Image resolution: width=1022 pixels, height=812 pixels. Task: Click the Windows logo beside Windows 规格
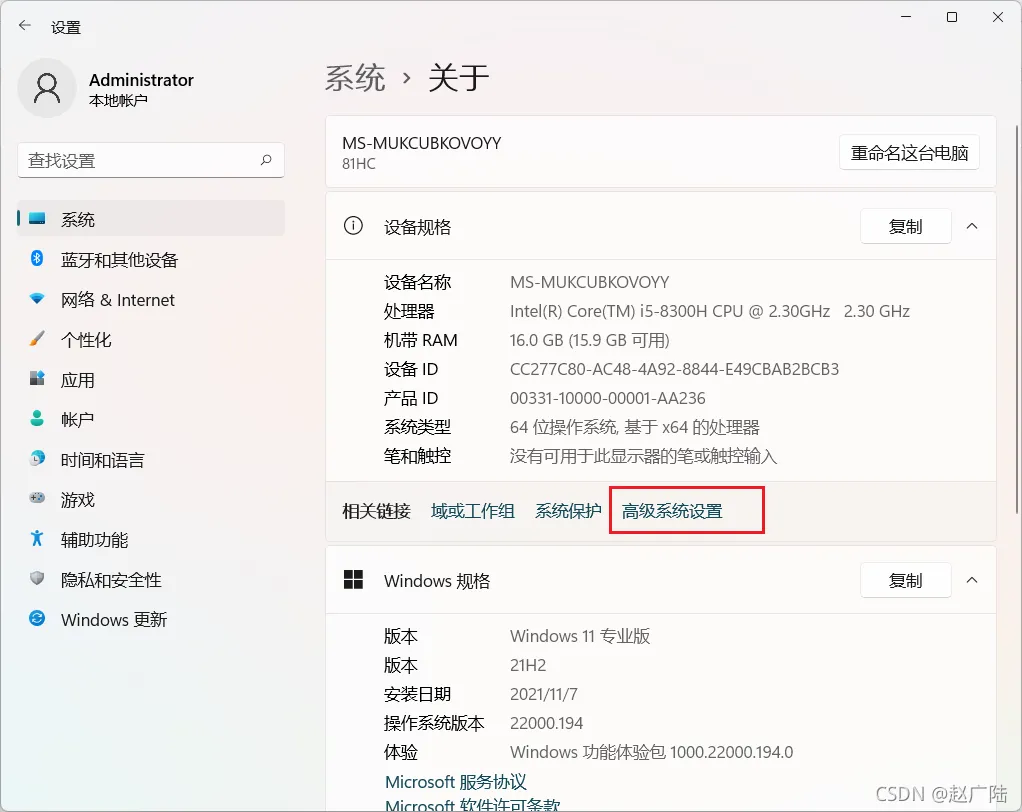[353, 580]
